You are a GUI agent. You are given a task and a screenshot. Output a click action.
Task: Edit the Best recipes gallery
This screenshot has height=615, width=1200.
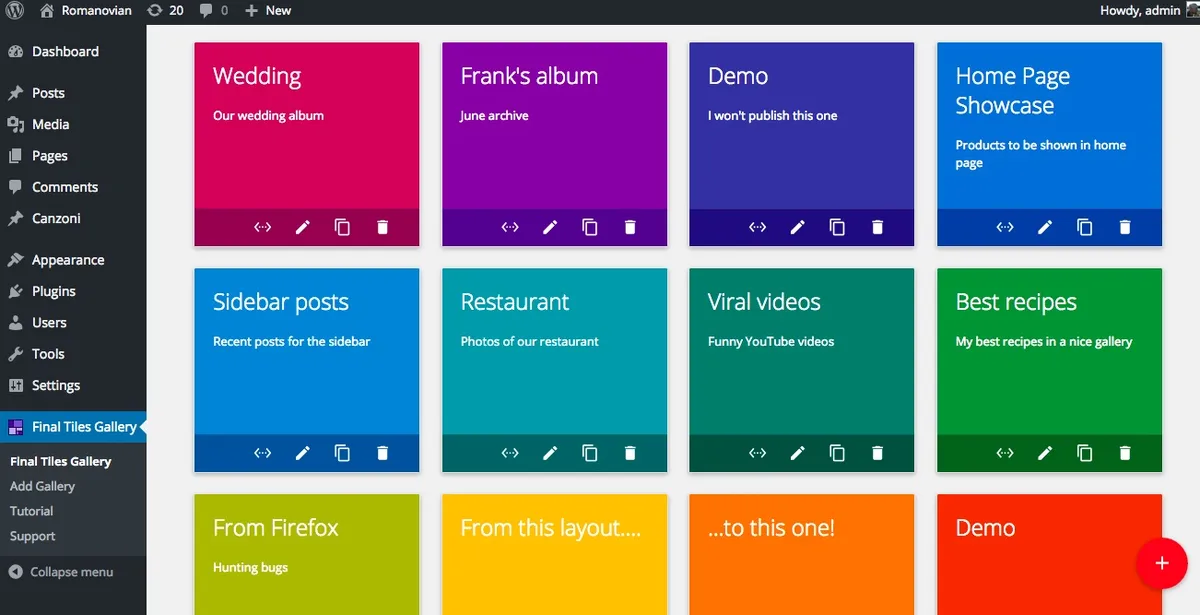1045,453
